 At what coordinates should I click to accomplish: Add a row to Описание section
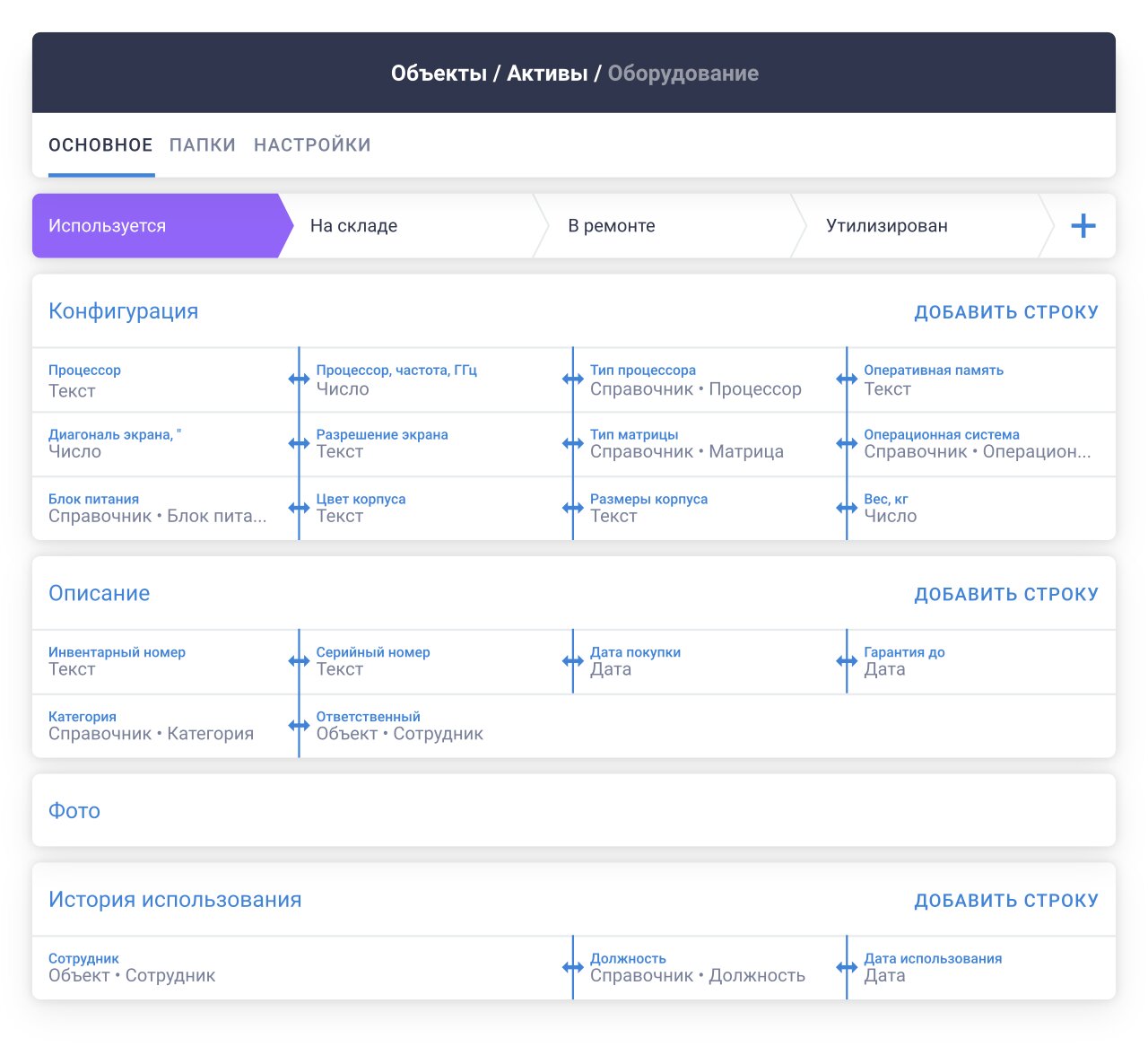[1005, 594]
